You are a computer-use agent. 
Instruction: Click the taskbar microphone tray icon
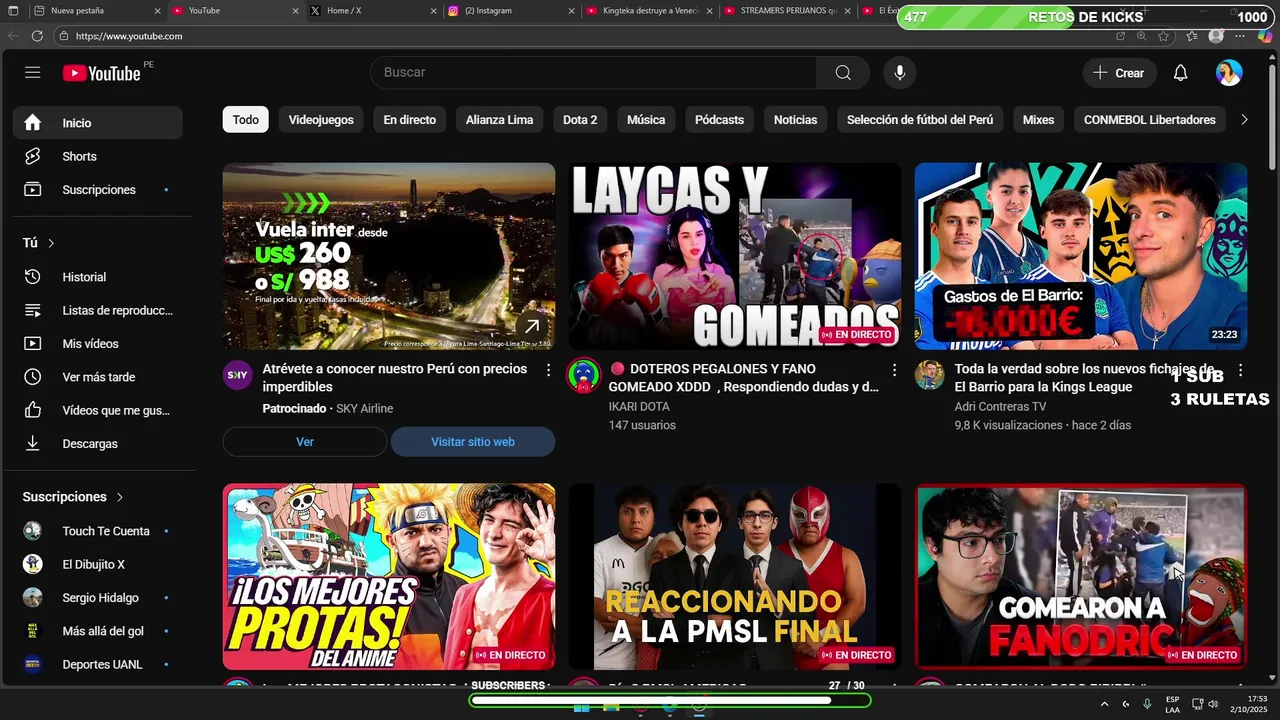pyautogui.click(x=1147, y=704)
